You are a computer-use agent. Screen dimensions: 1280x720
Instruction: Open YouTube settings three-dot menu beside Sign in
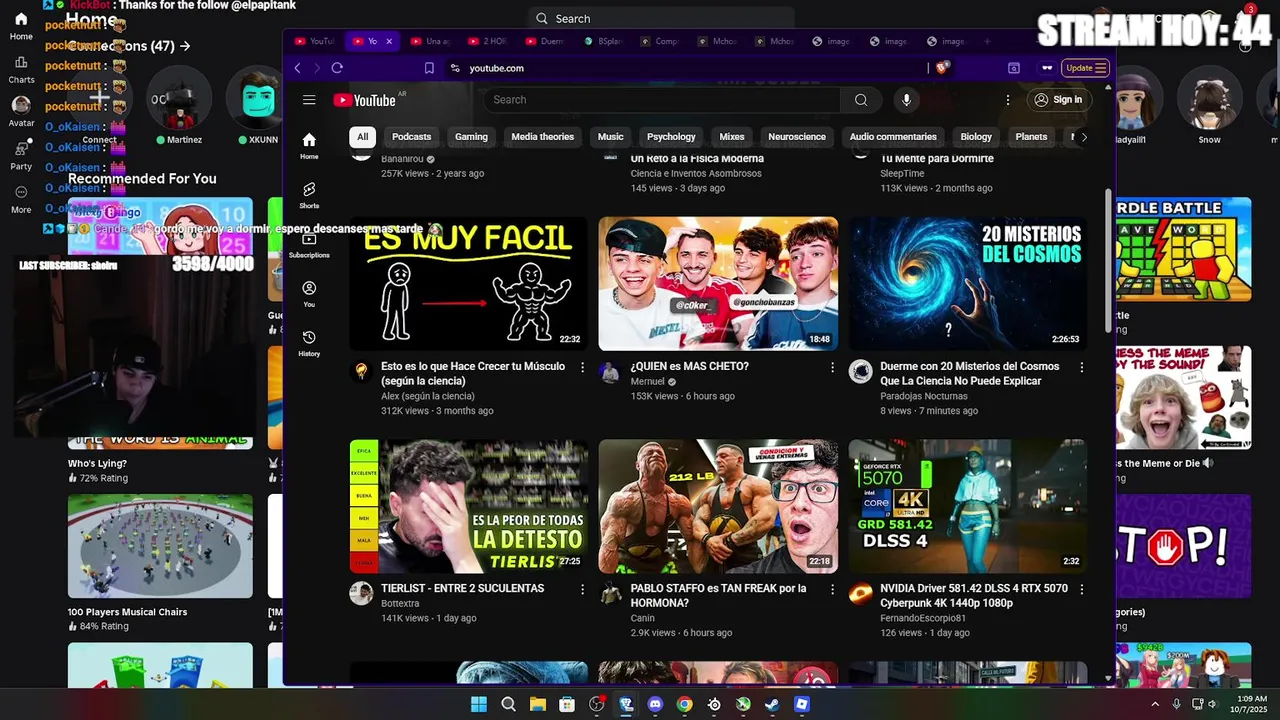(x=1008, y=100)
